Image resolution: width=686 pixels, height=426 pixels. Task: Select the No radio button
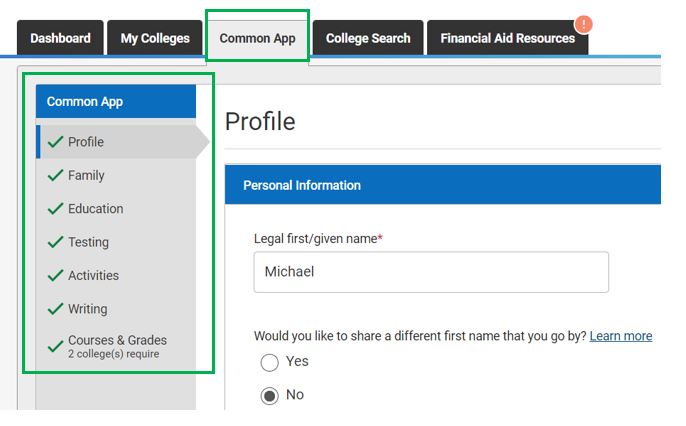(269, 396)
